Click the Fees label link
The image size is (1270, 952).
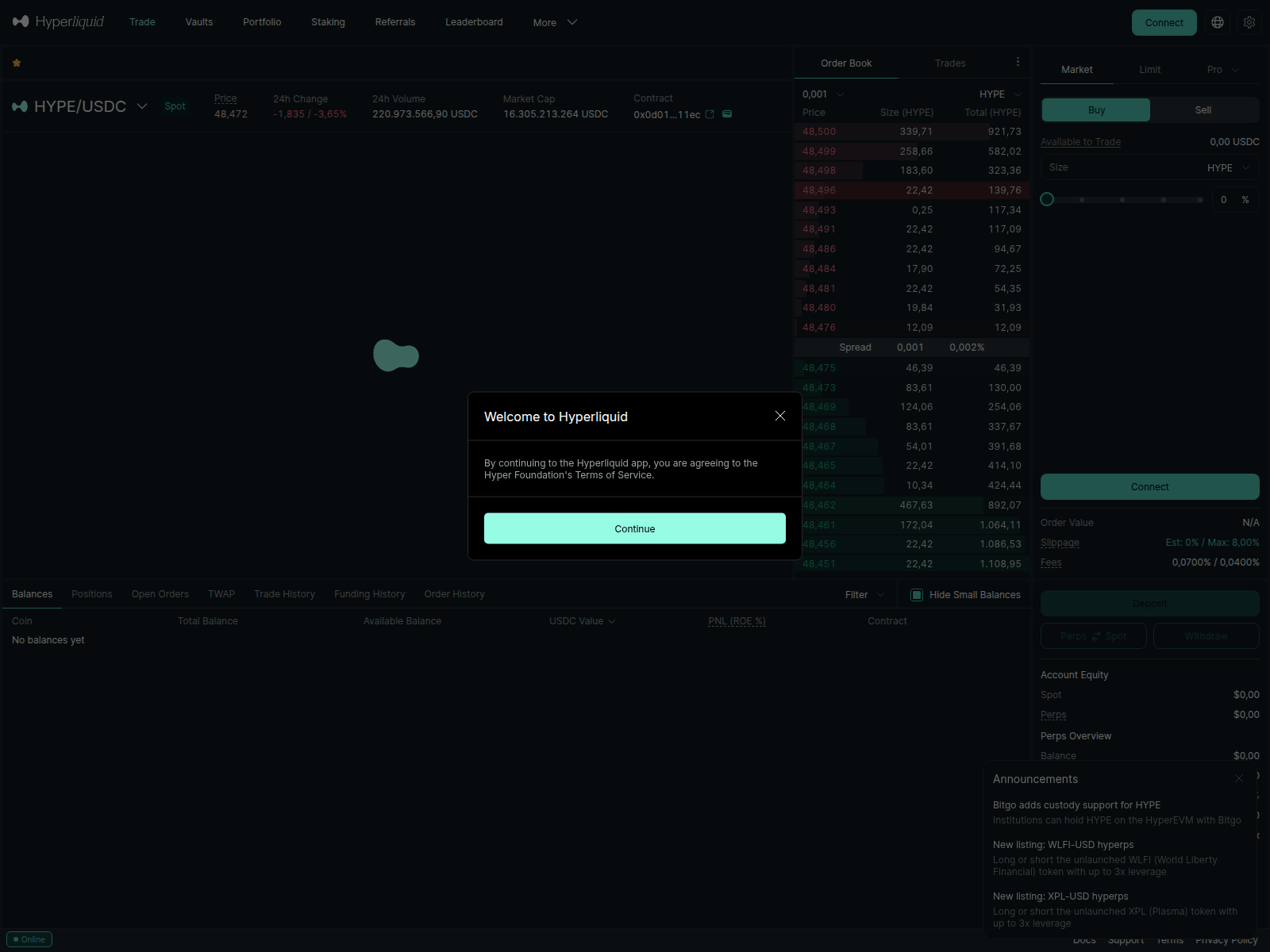1051,562
